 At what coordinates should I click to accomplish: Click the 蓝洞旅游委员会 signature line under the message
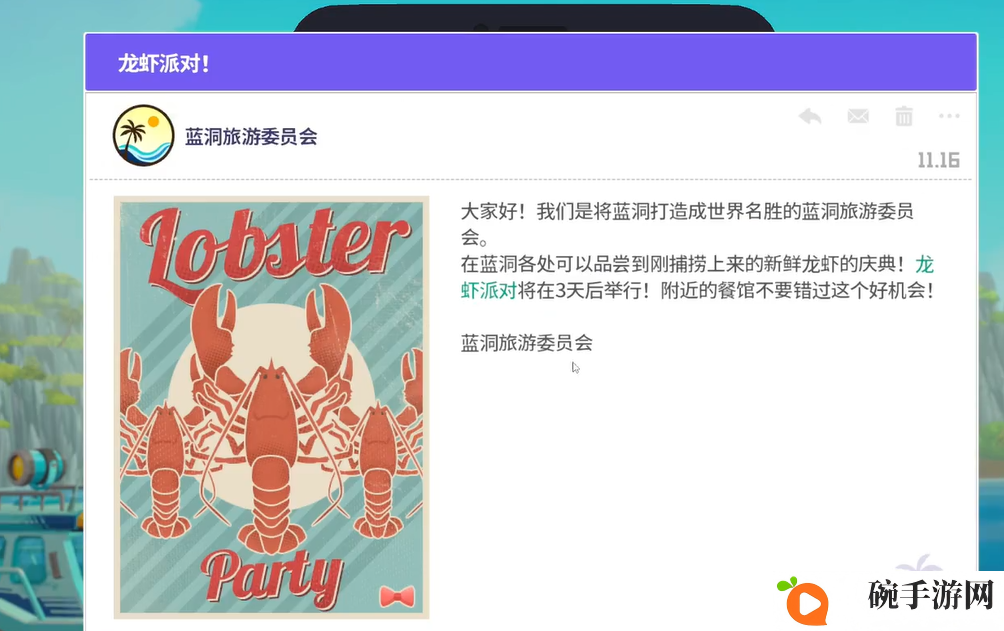tap(526, 343)
